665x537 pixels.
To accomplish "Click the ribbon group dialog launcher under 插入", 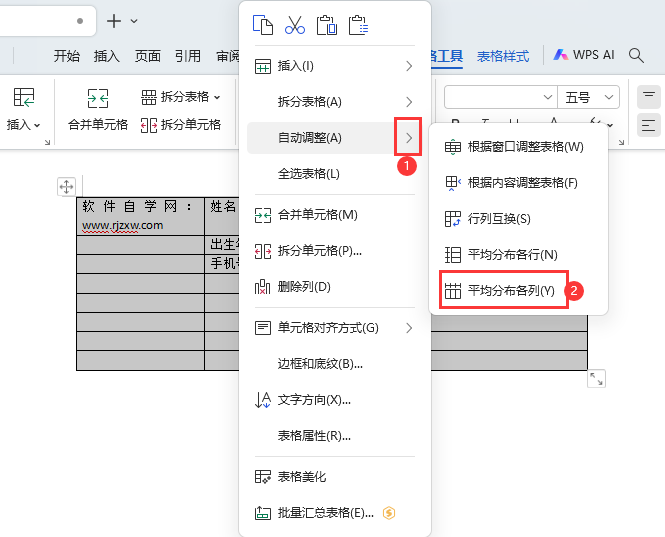I will 48,143.
